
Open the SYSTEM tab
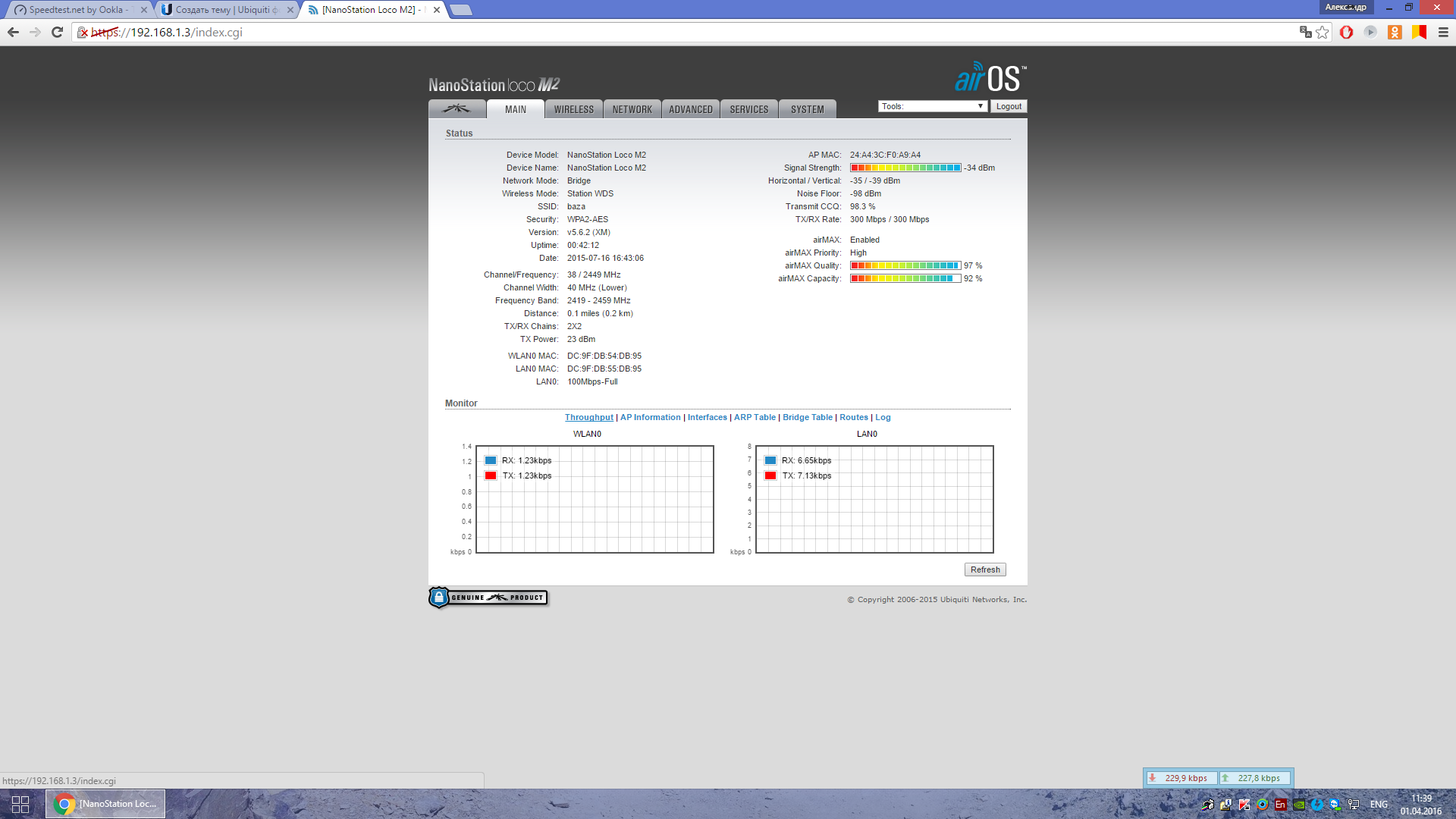coord(808,109)
